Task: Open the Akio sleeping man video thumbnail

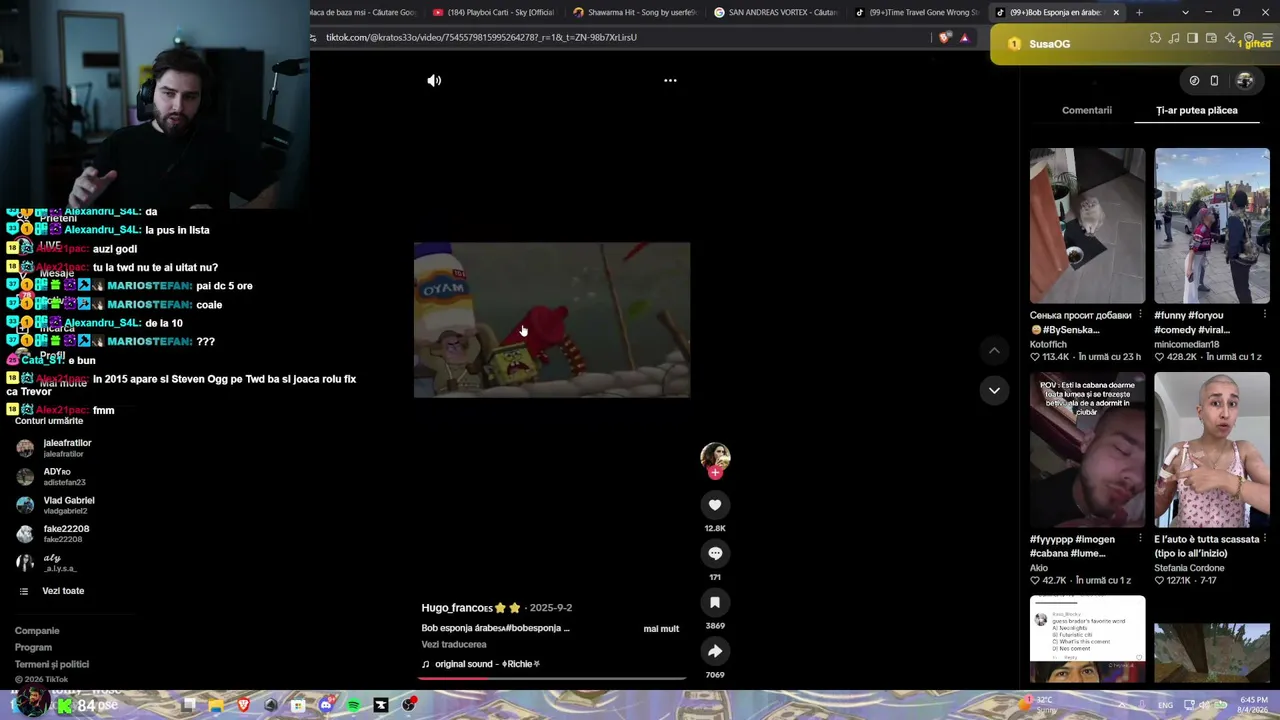Action: 1088,450
